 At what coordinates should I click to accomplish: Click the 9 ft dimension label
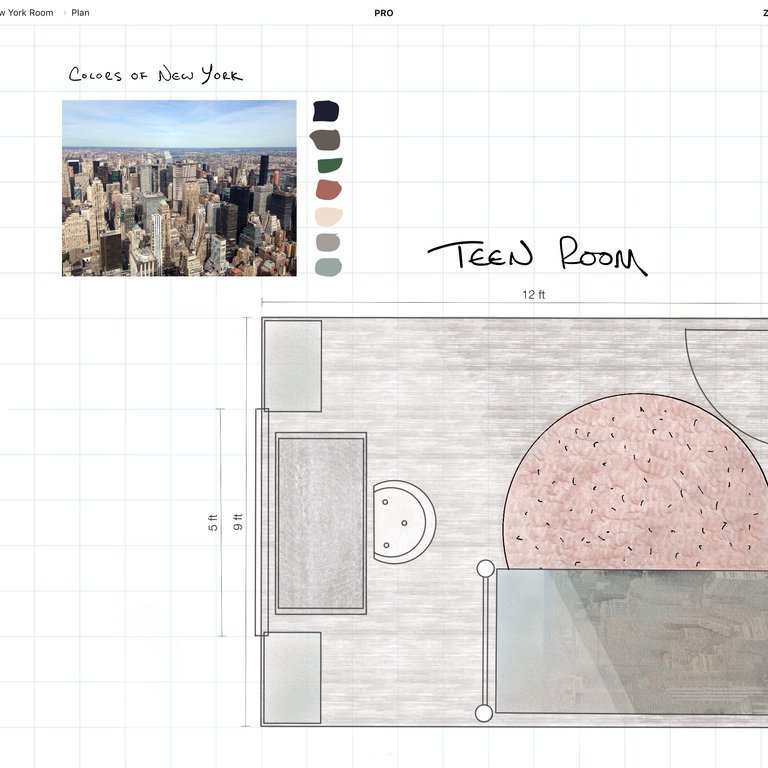click(238, 522)
